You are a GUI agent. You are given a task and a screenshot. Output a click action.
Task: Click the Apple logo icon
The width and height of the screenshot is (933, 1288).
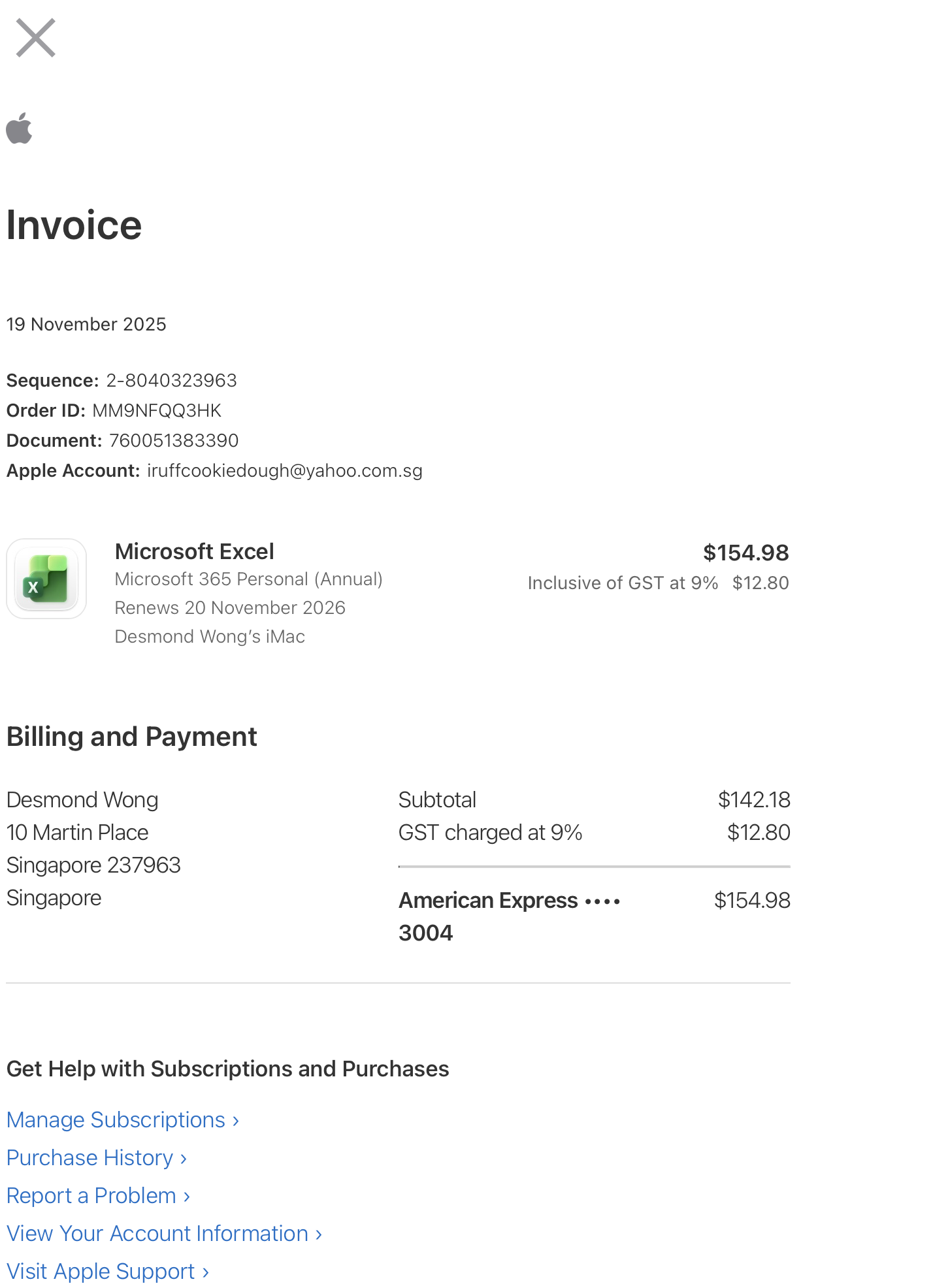click(x=20, y=127)
